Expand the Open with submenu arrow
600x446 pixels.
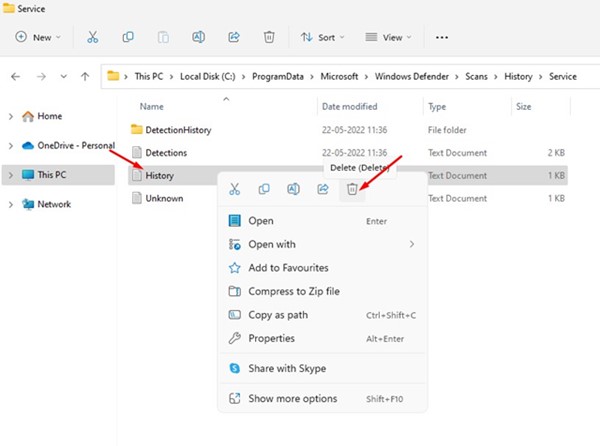pos(412,244)
